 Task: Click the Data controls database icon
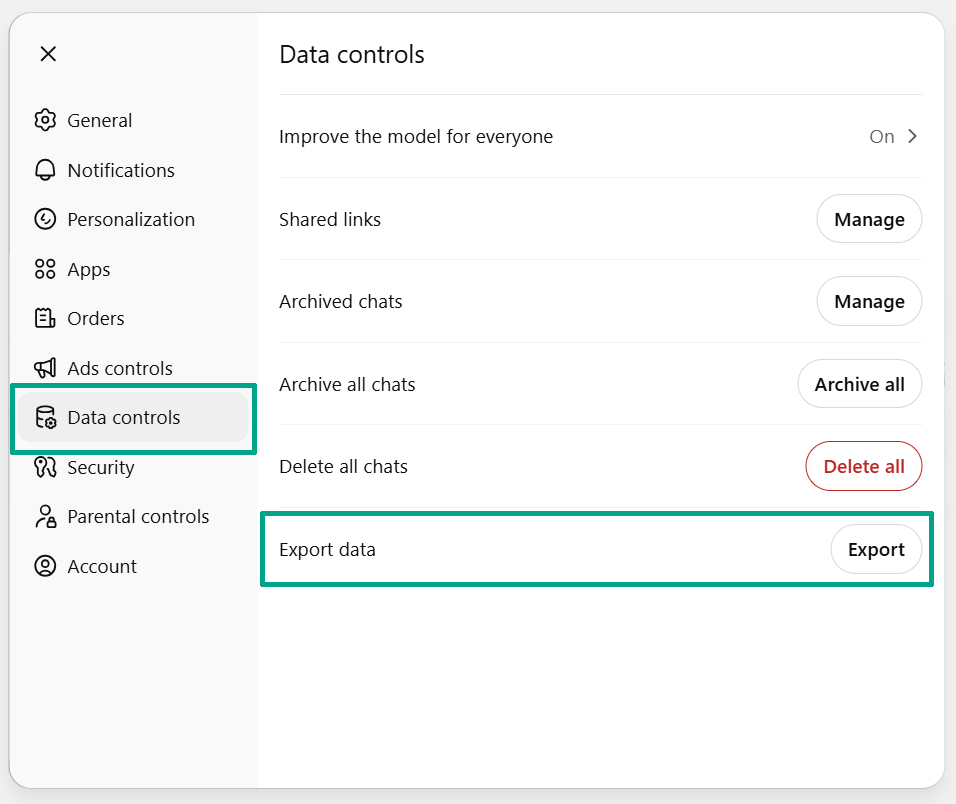point(45,417)
